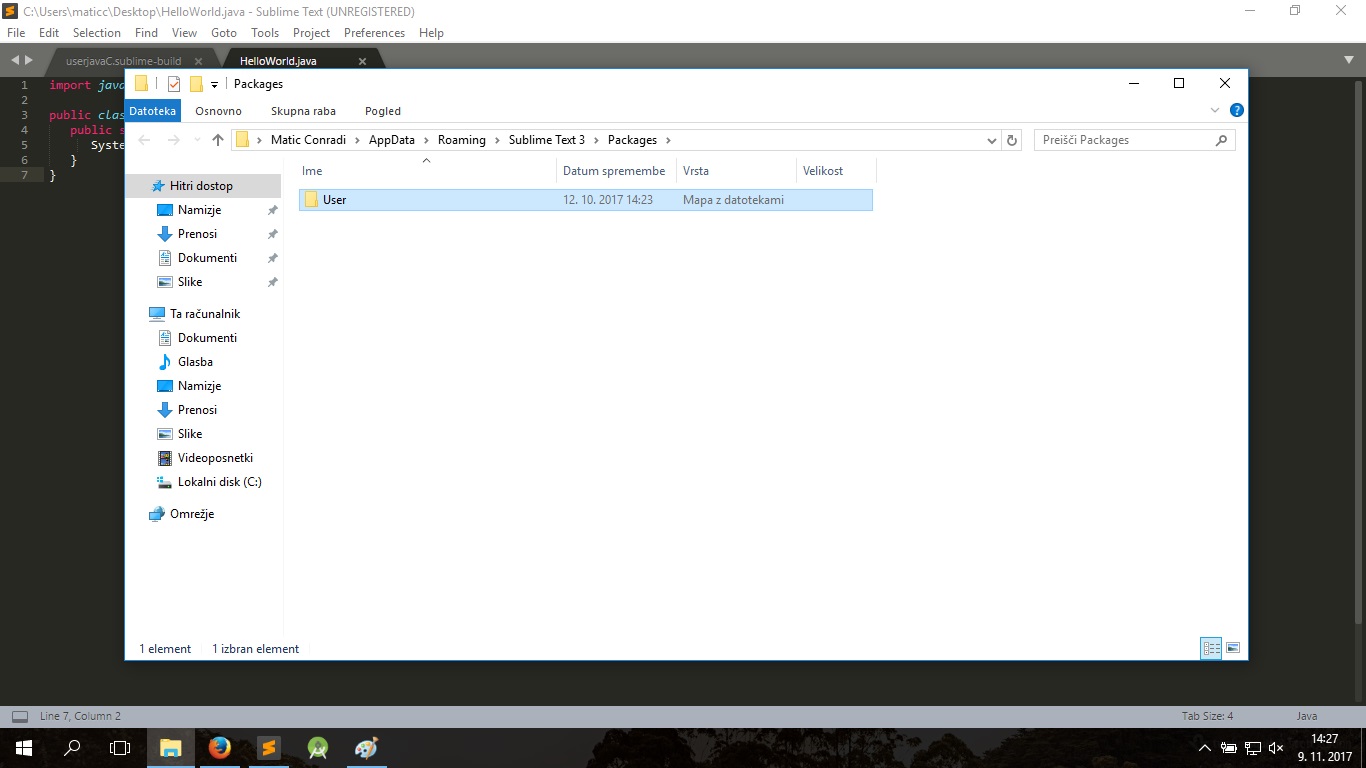This screenshot has height=768, width=1366.
Task: Select Ta računalnik in navigation pane
Action: [203, 314]
